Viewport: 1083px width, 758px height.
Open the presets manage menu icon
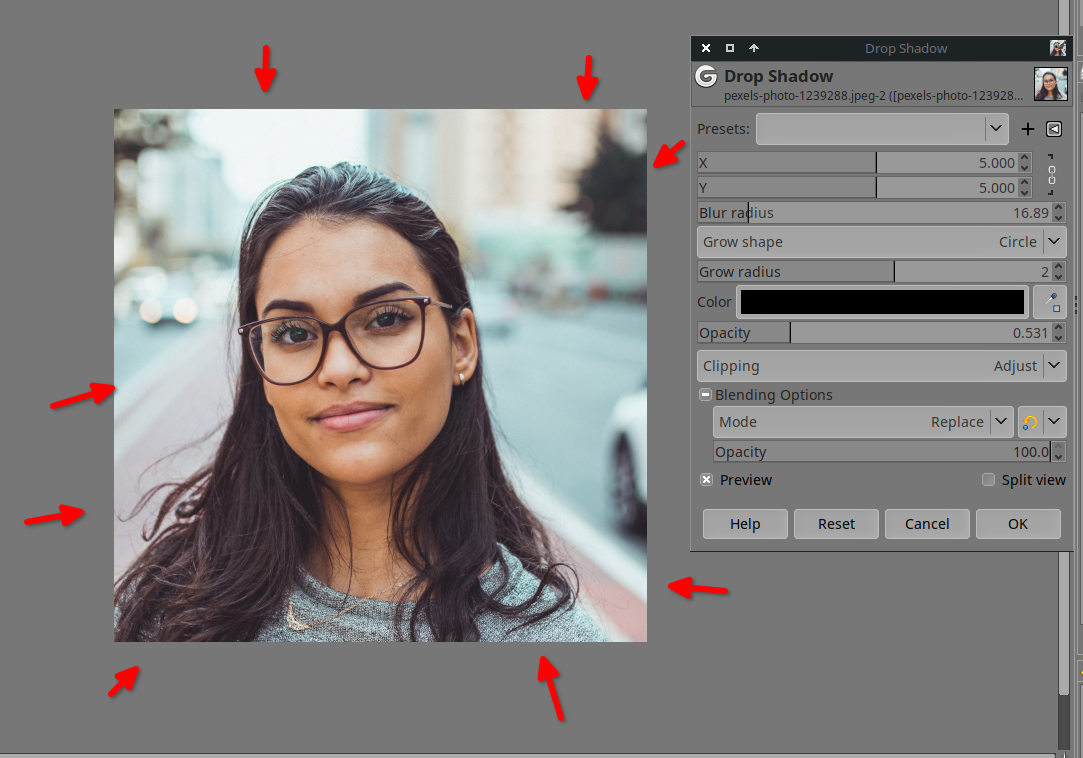(x=1054, y=129)
